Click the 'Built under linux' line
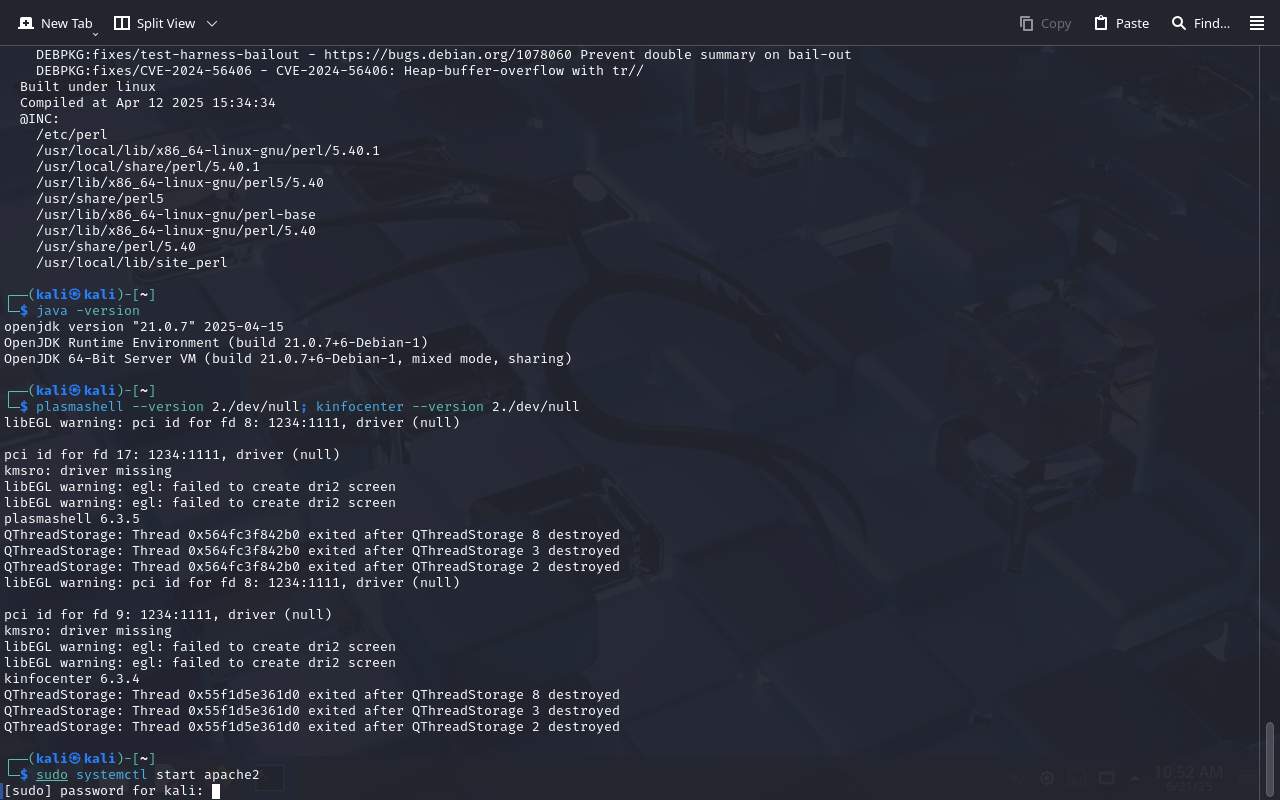The width and height of the screenshot is (1280, 800). coord(88,87)
